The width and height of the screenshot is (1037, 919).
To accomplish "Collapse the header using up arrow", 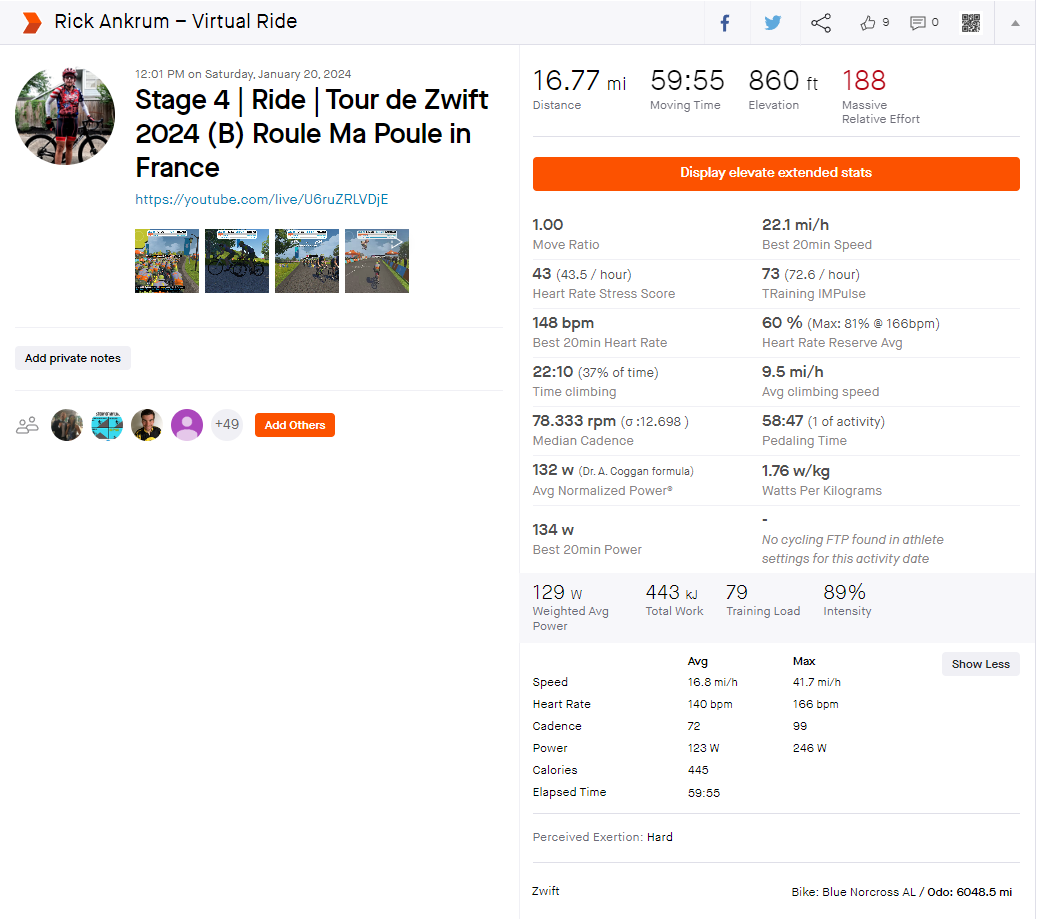I will coord(1015,23).
